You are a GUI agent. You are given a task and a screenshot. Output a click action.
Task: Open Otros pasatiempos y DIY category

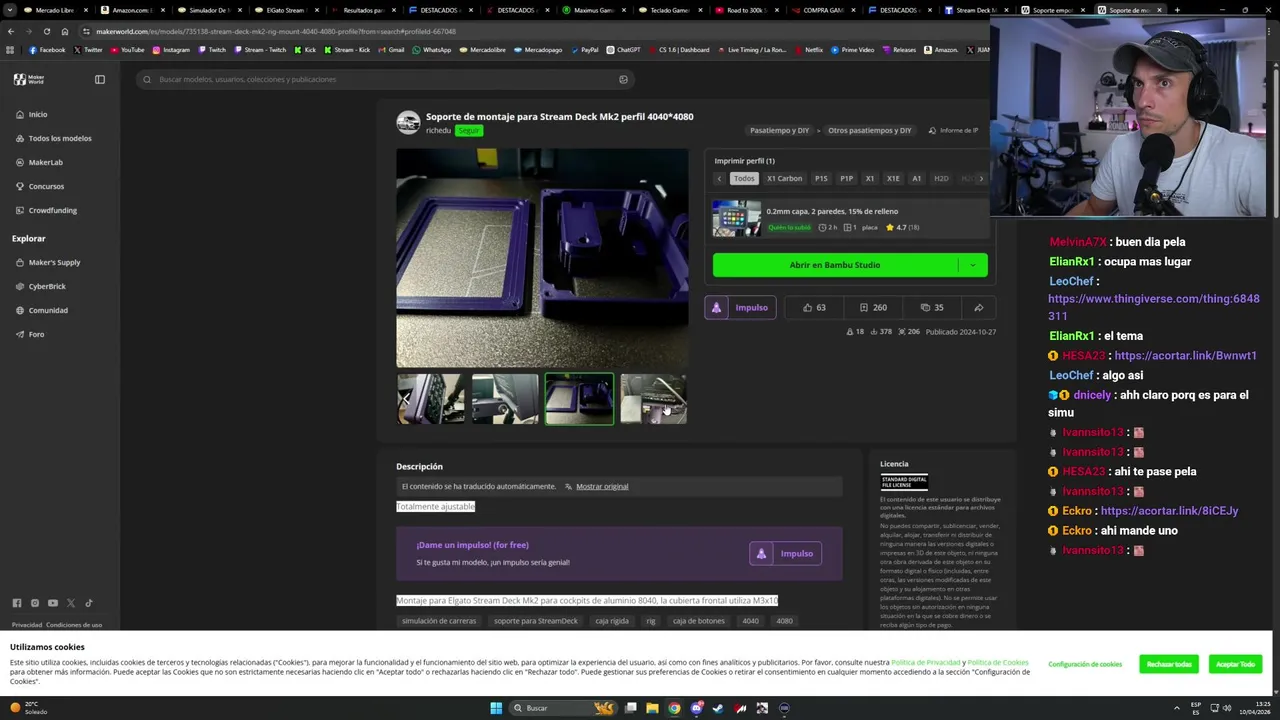click(870, 130)
